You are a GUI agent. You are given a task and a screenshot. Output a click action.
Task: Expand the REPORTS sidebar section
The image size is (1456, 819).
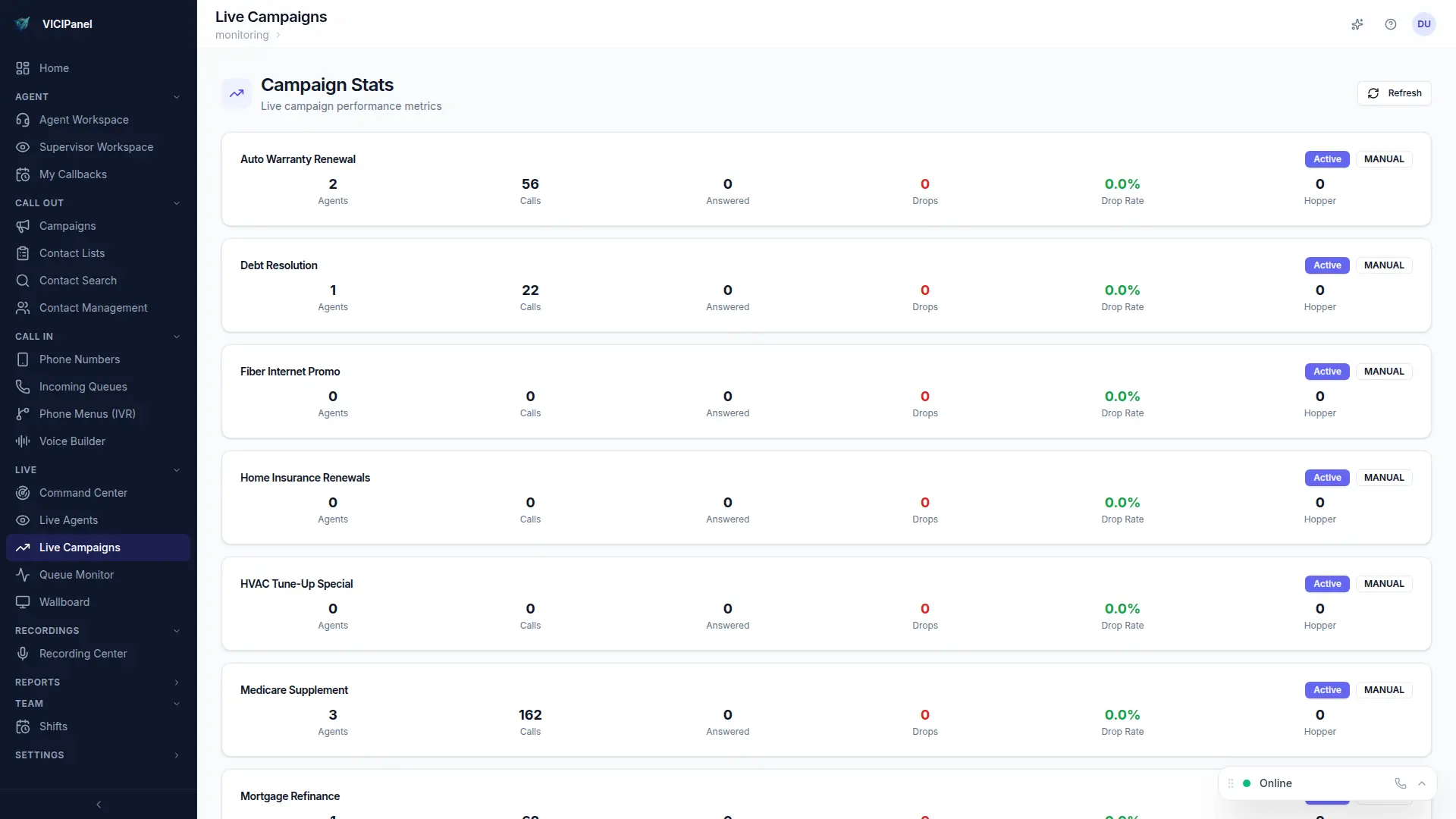tap(176, 682)
